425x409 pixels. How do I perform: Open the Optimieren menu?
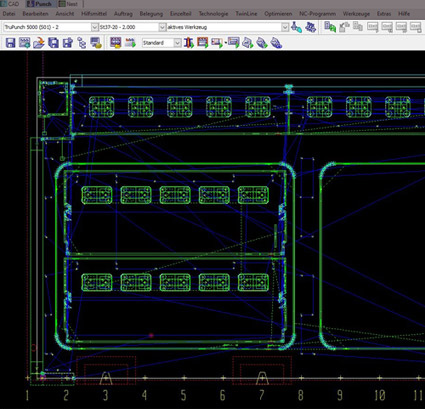coord(278,14)
